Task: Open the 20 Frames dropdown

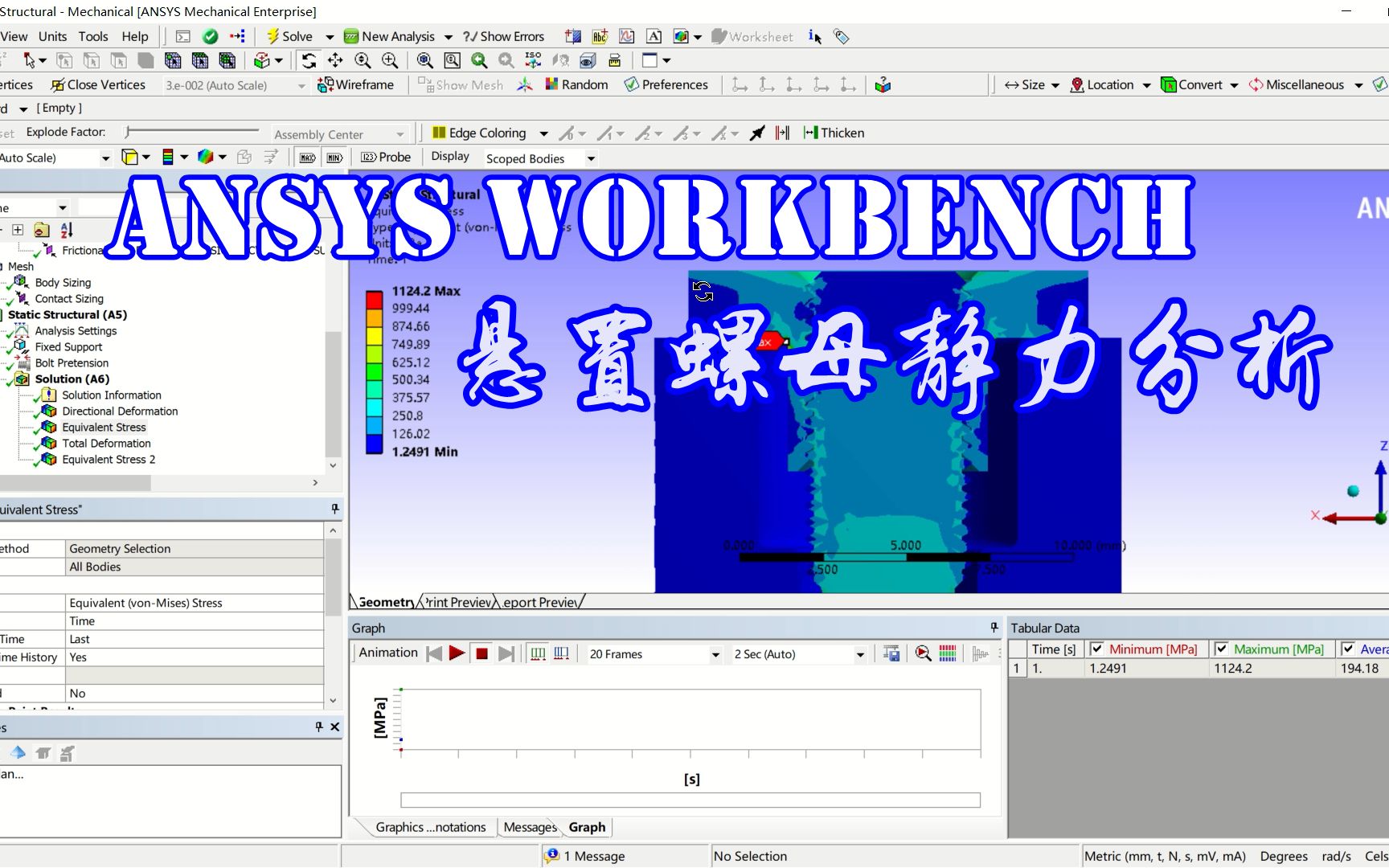Action: coord(715,655)
